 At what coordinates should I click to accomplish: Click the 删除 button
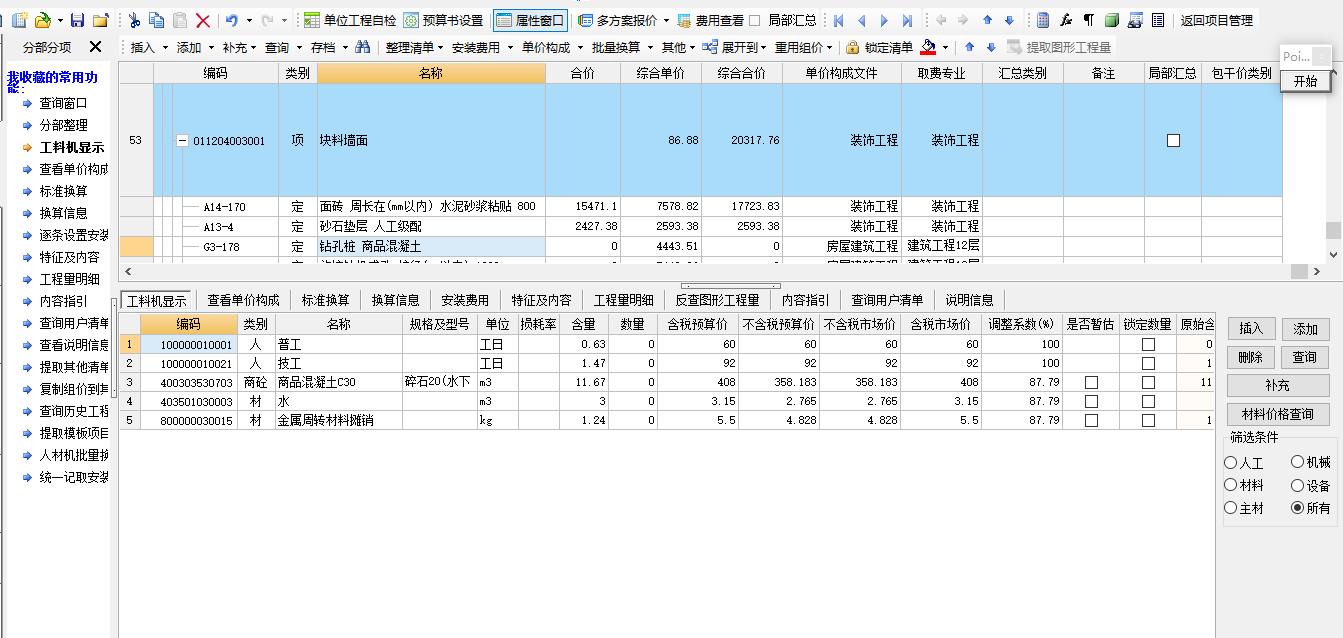pos(1250,357)
